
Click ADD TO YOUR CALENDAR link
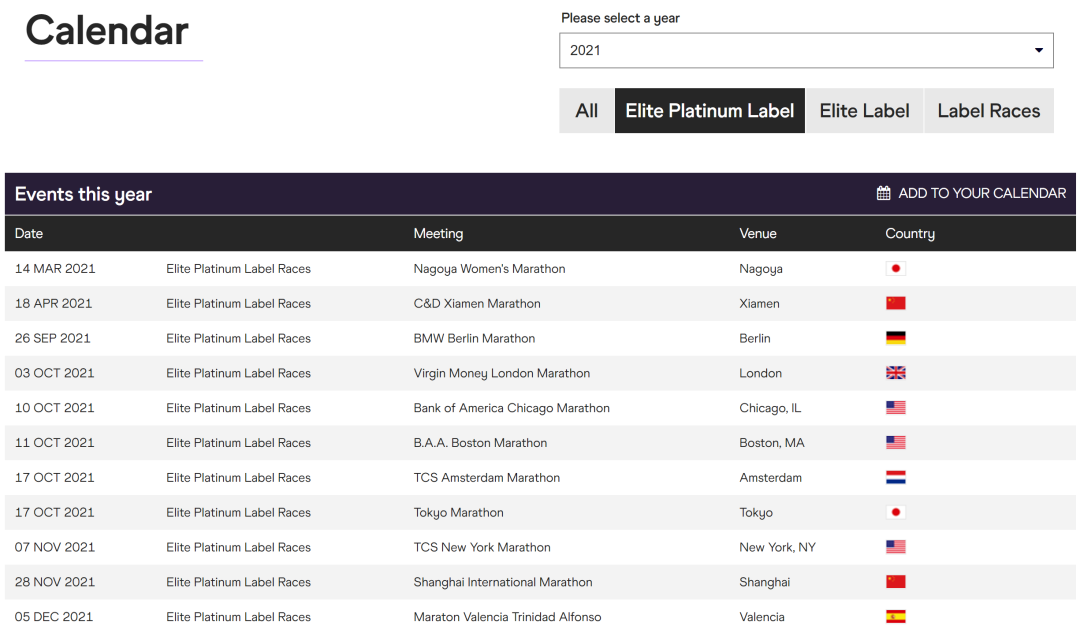coord(981,193)
